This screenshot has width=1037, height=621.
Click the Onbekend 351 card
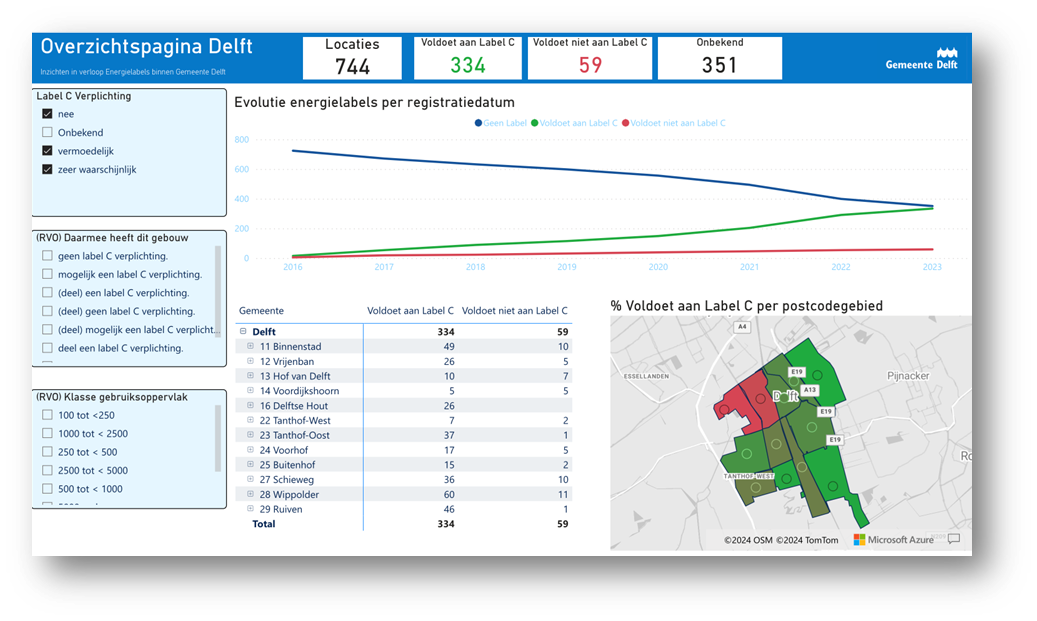719,58
